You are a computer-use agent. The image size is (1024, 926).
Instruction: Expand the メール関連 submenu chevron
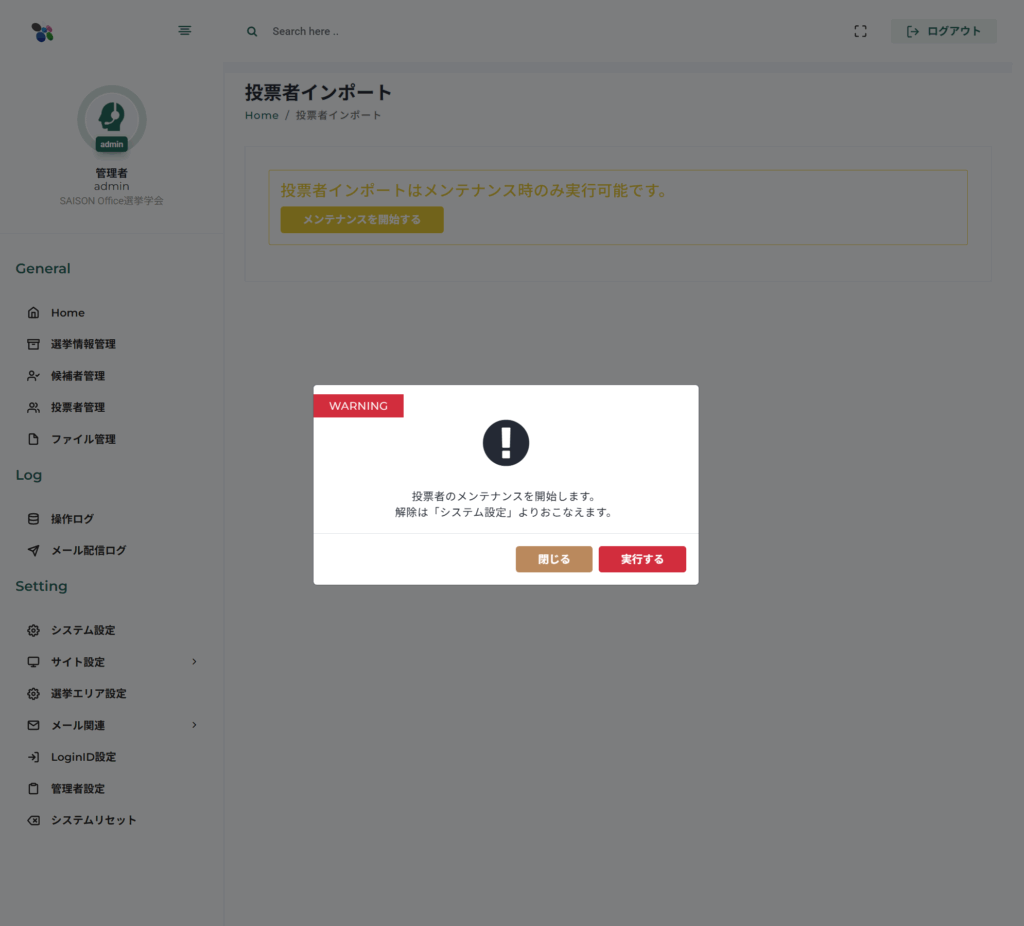tap(194, 725)
